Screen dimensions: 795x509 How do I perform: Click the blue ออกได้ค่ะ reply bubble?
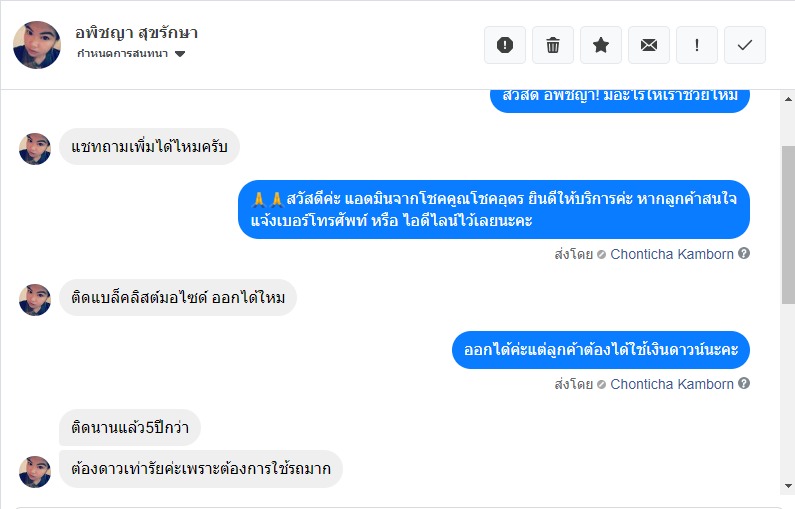(x=600, y=350)
